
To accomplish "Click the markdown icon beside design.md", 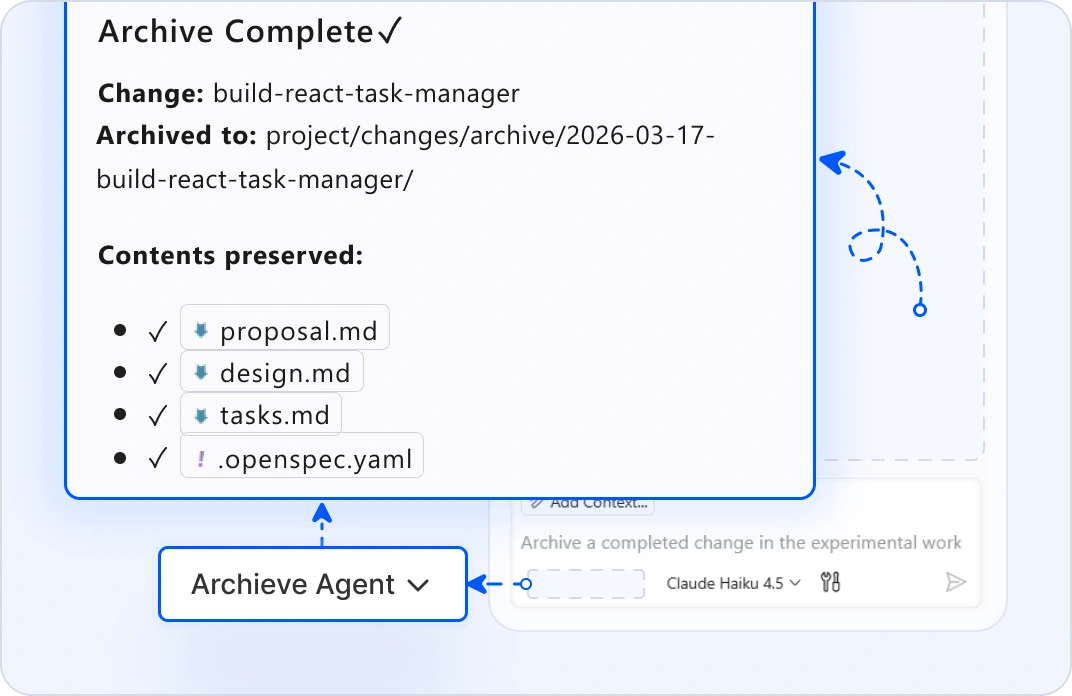I will pos(201,373).
